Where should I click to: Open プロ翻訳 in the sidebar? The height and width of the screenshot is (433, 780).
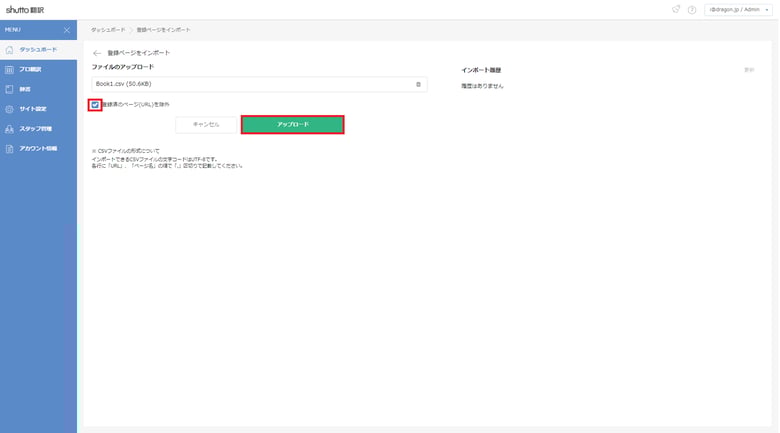[x=38, y=70]
